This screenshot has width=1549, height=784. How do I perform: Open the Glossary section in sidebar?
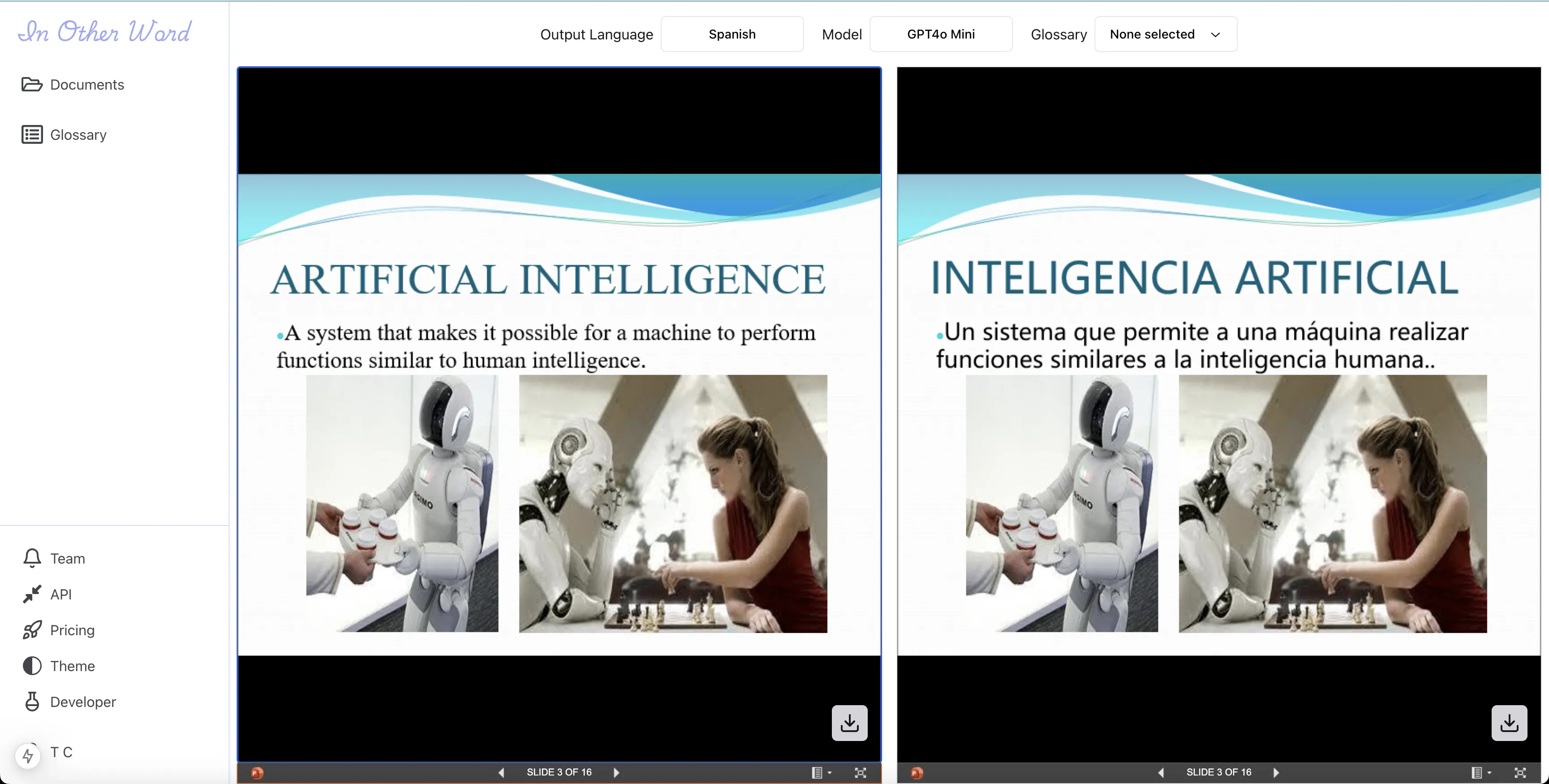tap(78, 135)
